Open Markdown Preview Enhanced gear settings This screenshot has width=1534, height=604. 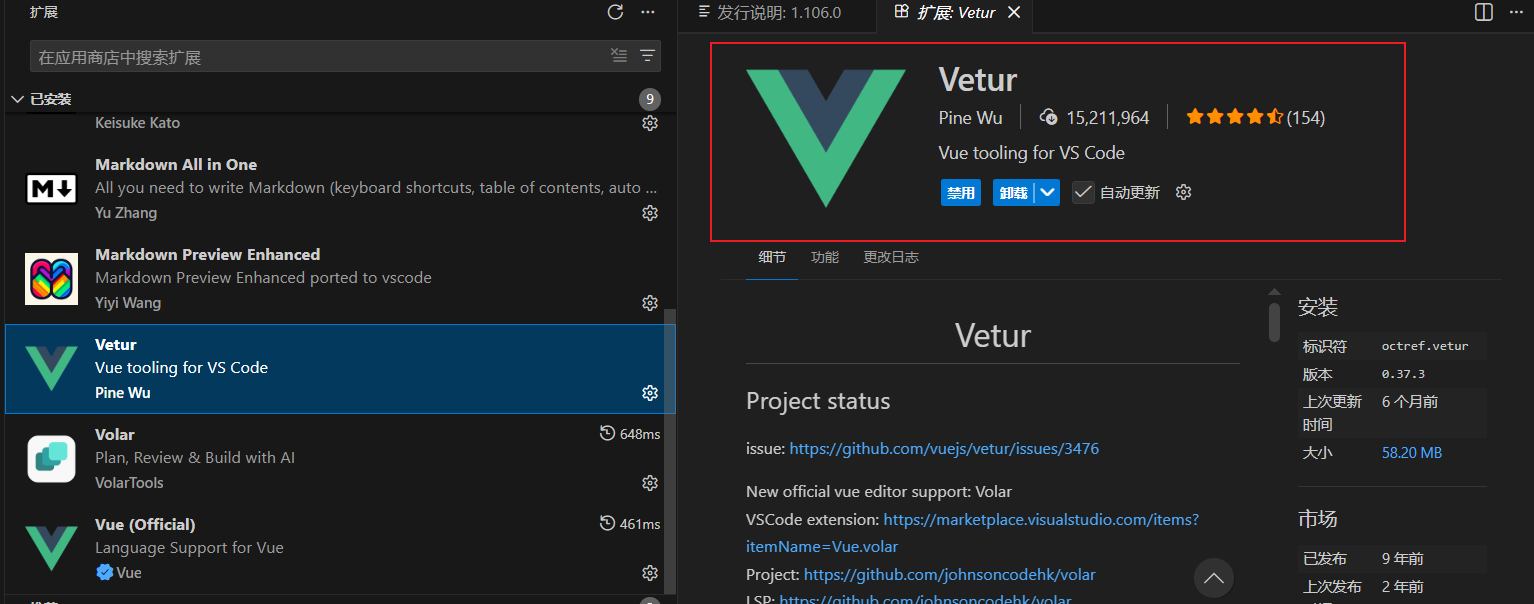pos(650,303)
